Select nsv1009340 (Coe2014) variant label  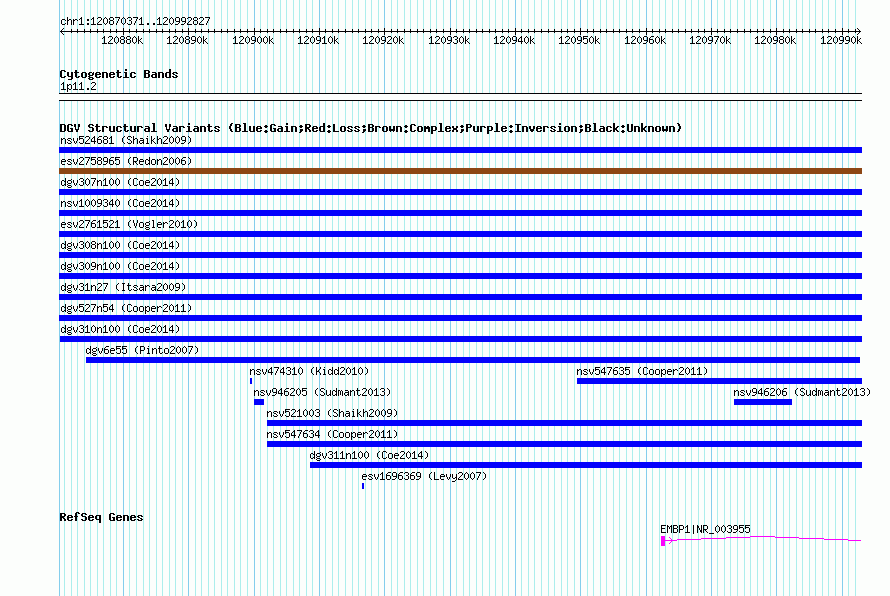[x=120, y=203]
